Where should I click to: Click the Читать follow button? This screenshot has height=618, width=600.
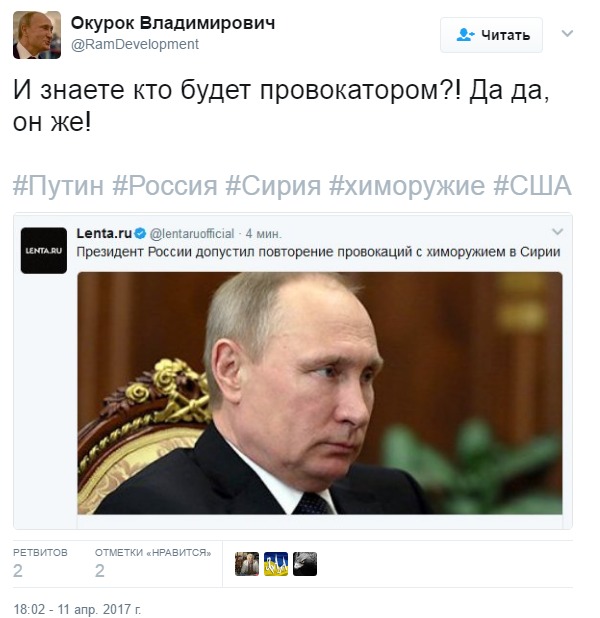click(491, 35)
